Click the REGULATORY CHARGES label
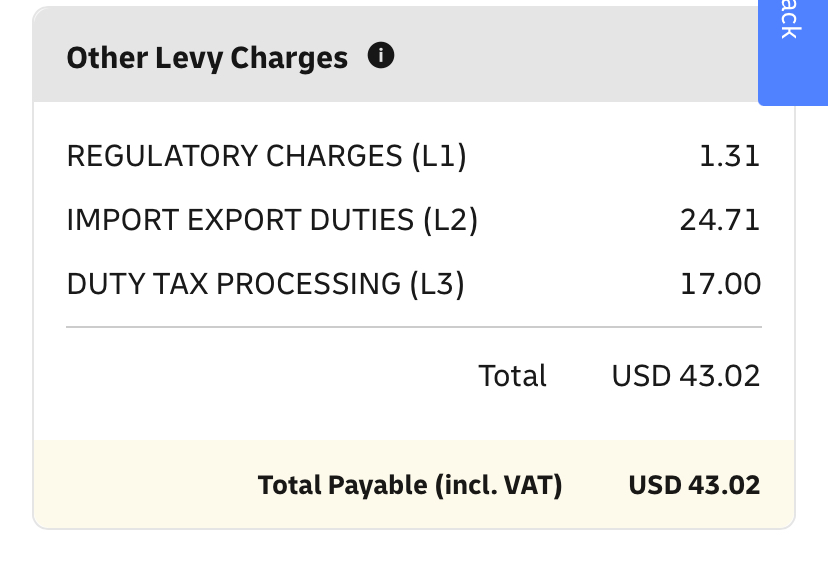This screenshot has height=564, width=828. pos(234,156)
